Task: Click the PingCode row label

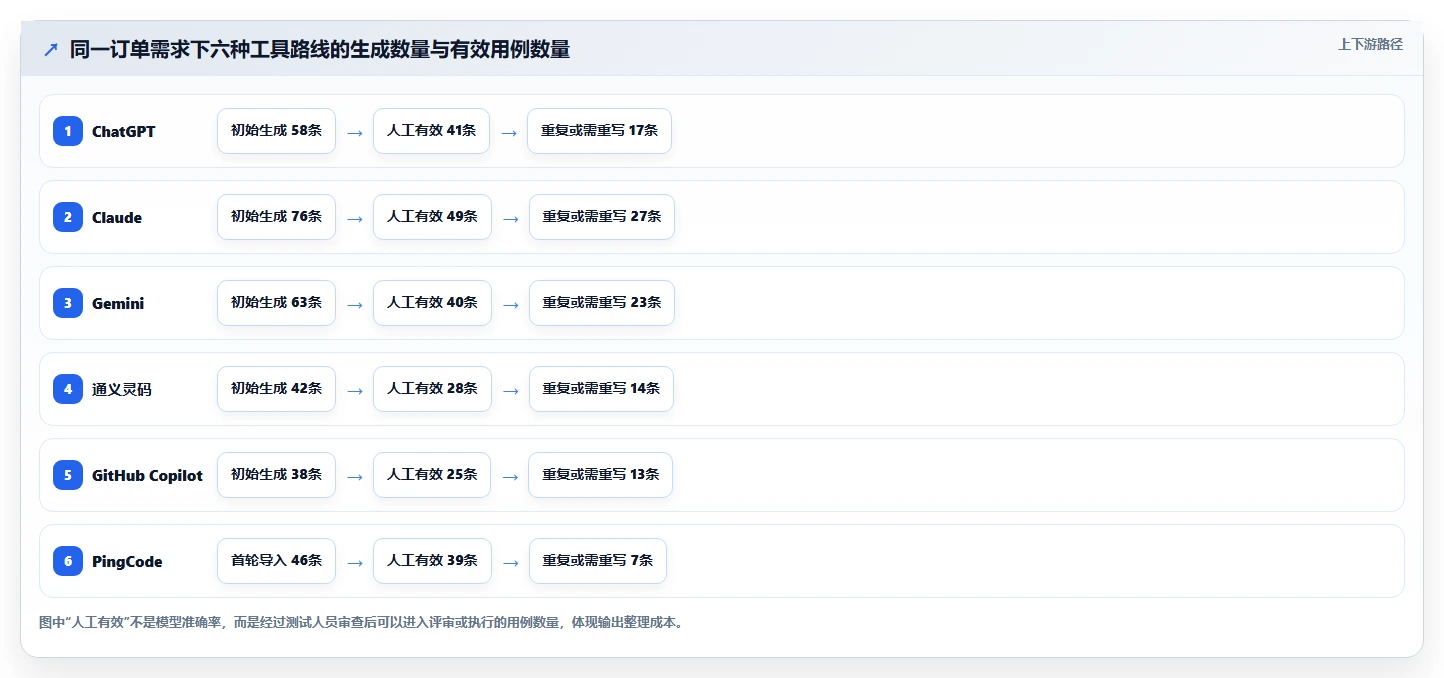Action: tap(127, 561)
